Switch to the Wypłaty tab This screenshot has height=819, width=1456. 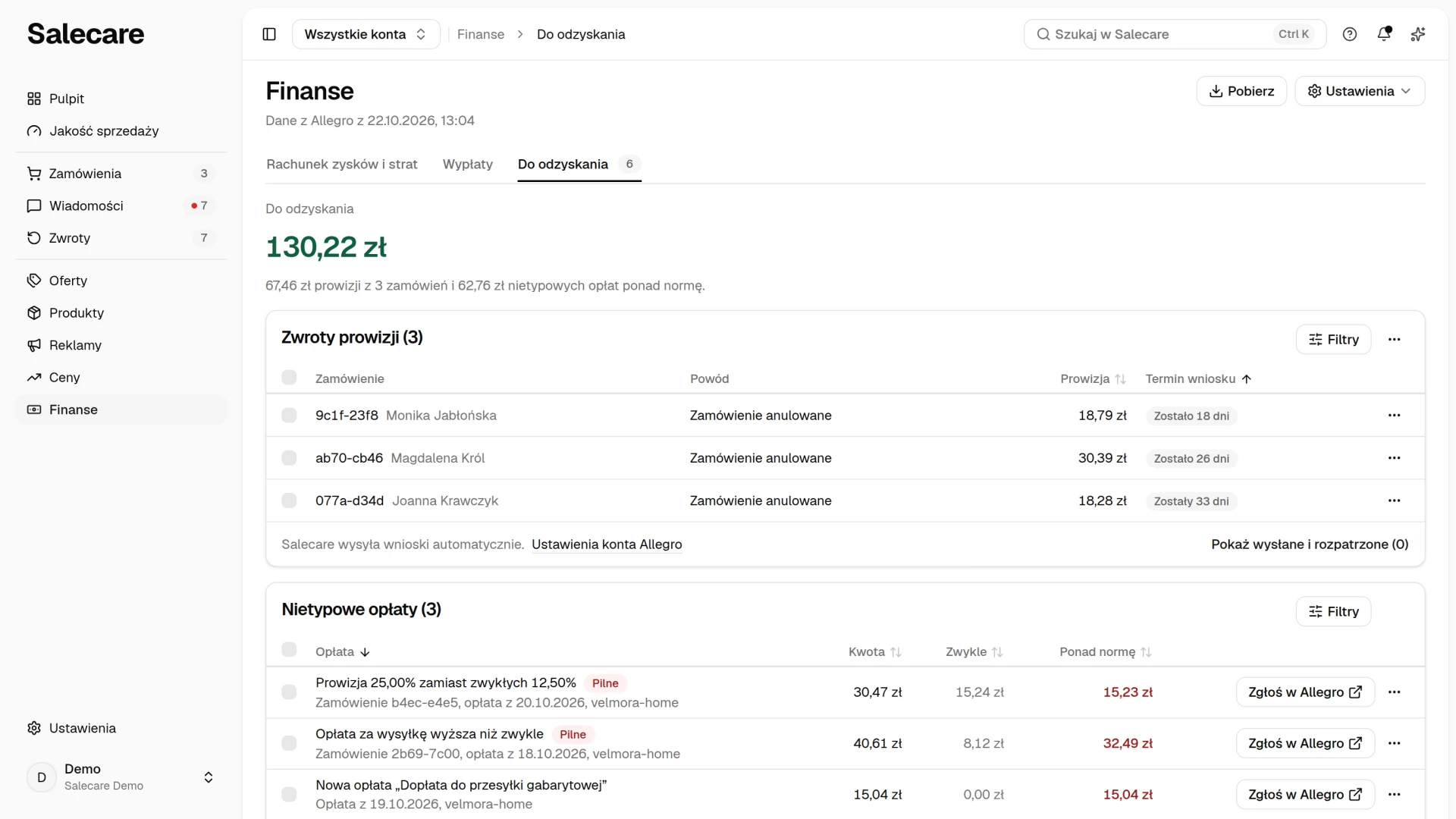click(x=468, y=165)
